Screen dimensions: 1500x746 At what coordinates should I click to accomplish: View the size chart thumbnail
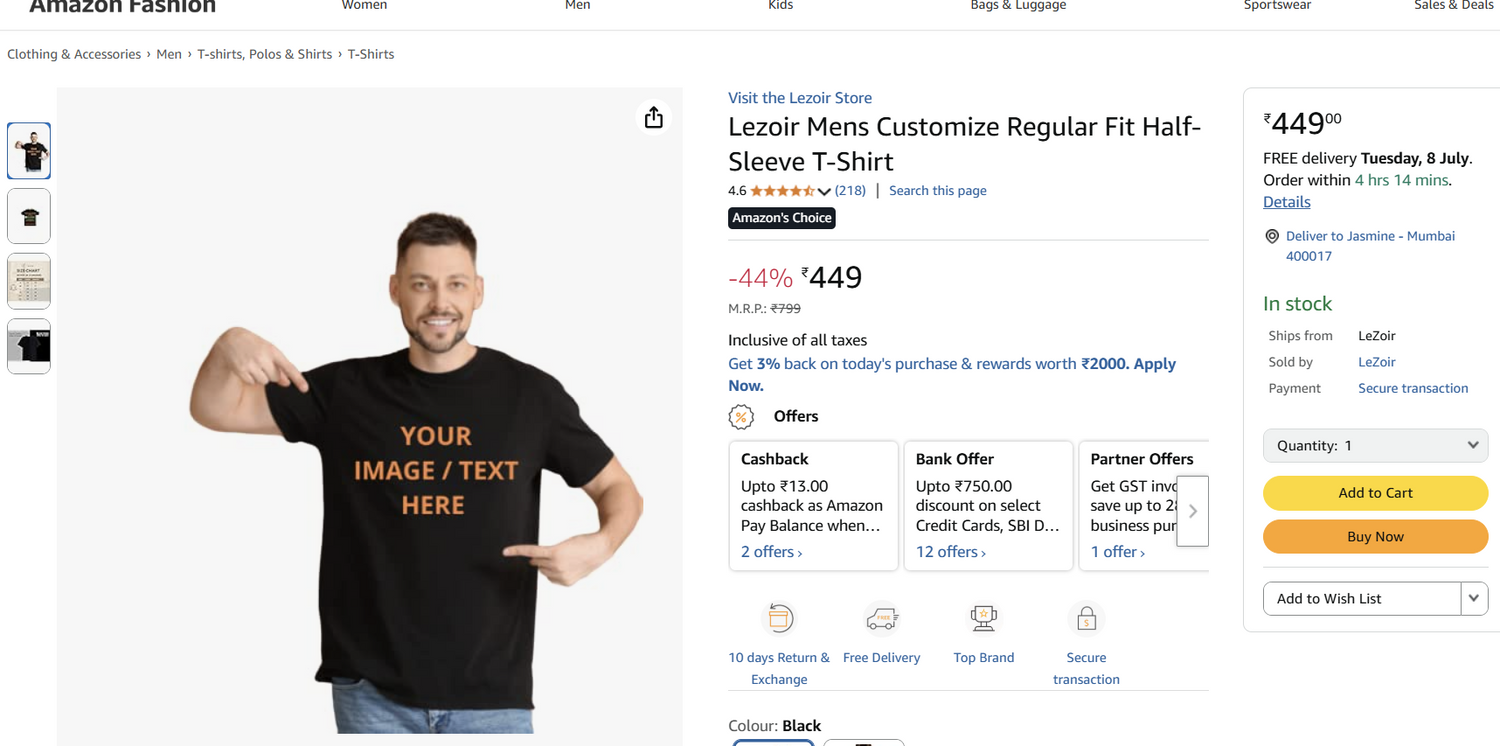pyautogui.click(x=29, y=281)
